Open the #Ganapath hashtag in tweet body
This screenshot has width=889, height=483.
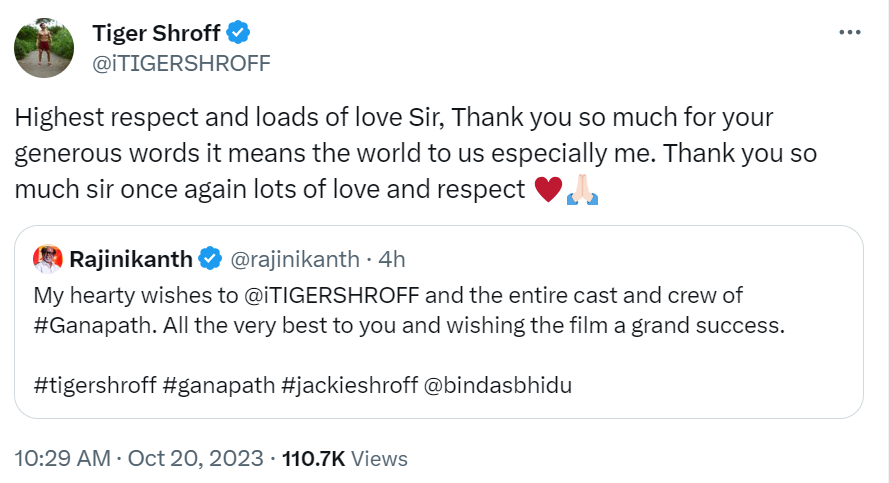85,325
